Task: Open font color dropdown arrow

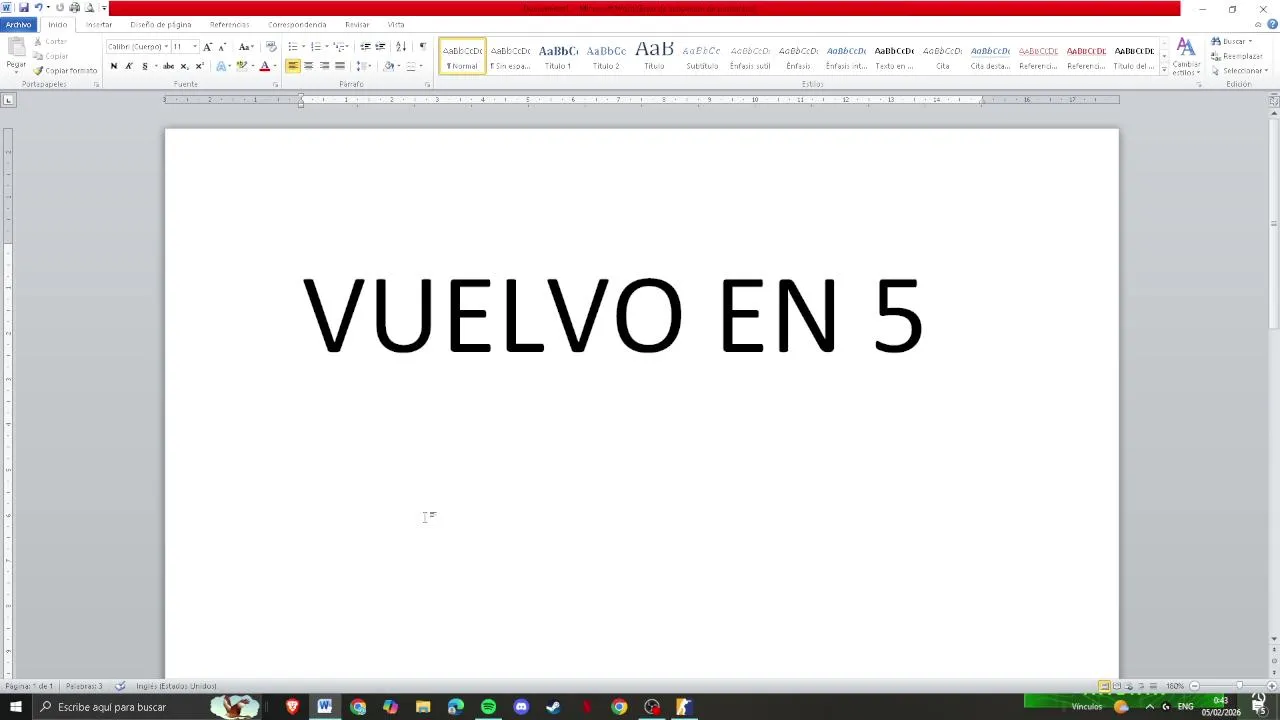Action: 274,66
